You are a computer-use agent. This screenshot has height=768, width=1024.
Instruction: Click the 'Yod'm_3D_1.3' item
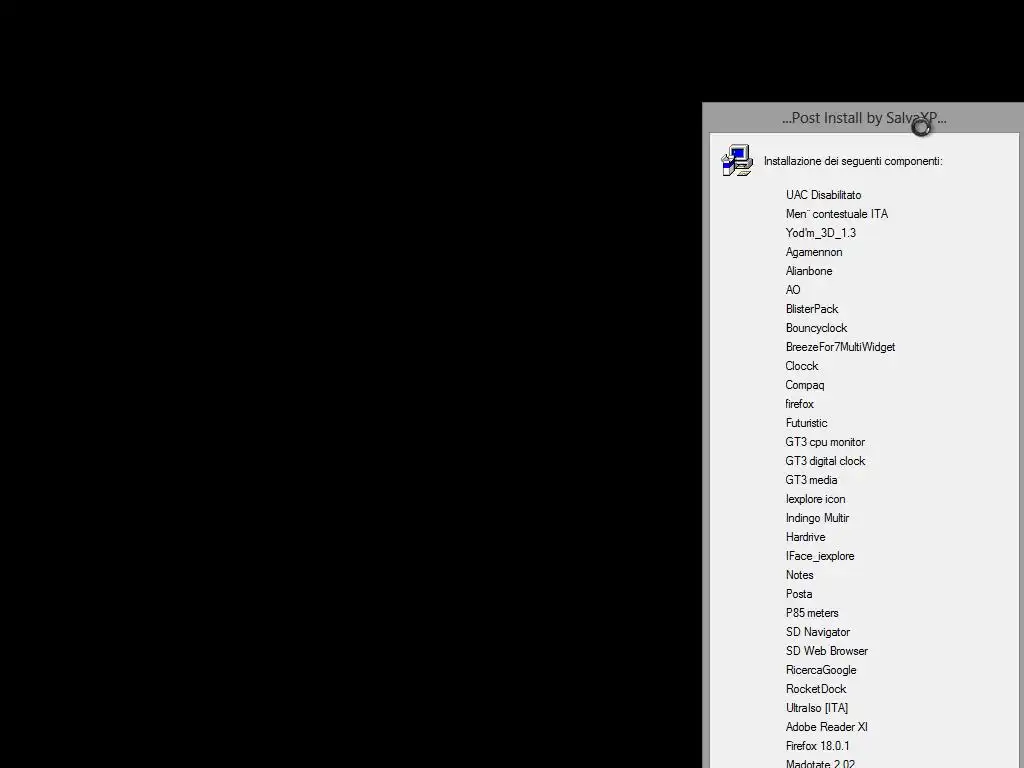coord(821,233)
